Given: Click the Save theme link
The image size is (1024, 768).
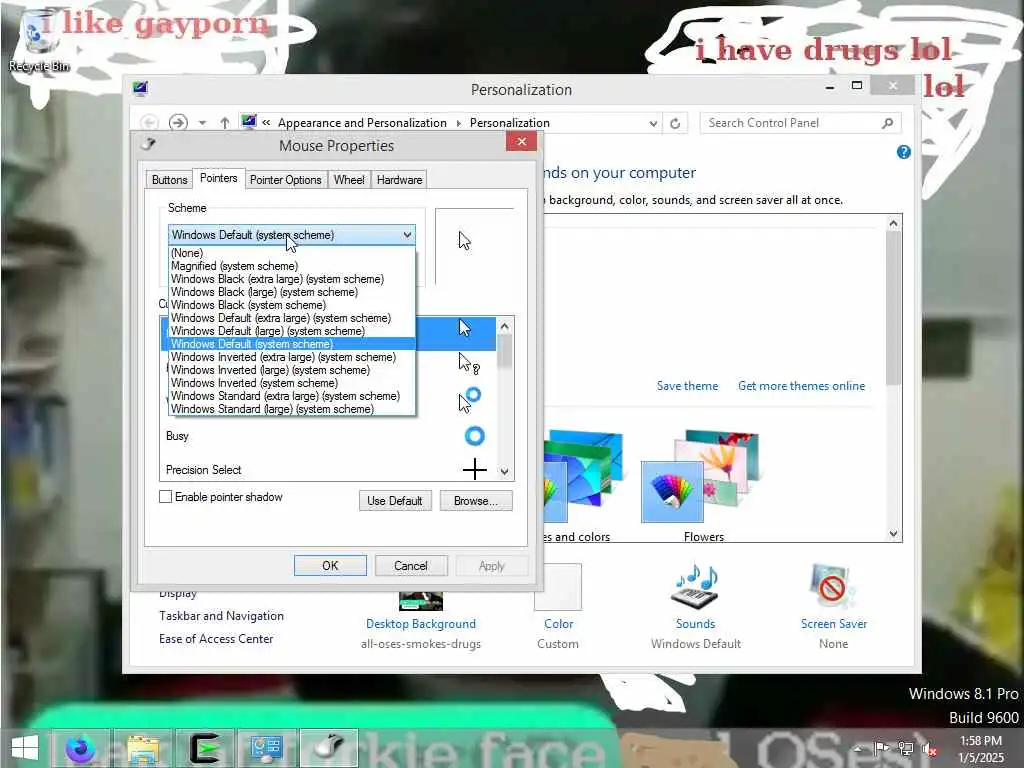Looking at the screenshot, I should (x=687, y=386).
